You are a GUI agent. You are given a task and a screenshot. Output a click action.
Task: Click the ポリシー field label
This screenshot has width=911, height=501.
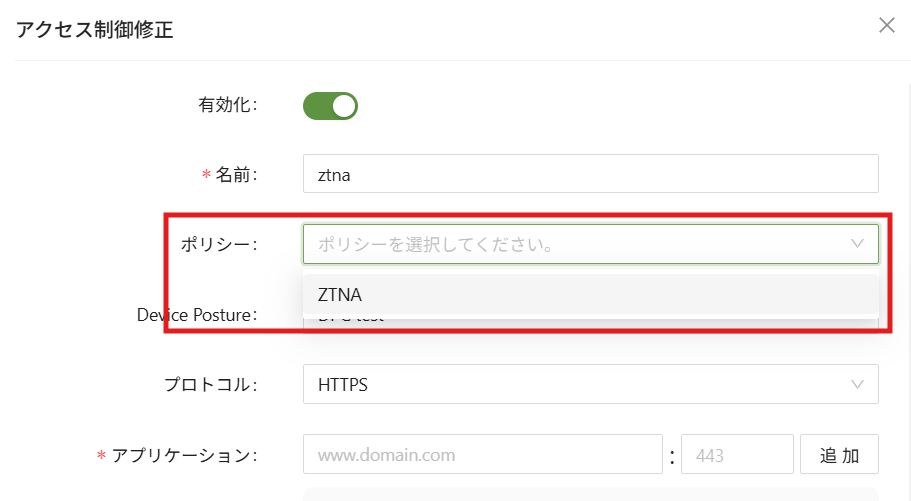(x=218, y=244)
